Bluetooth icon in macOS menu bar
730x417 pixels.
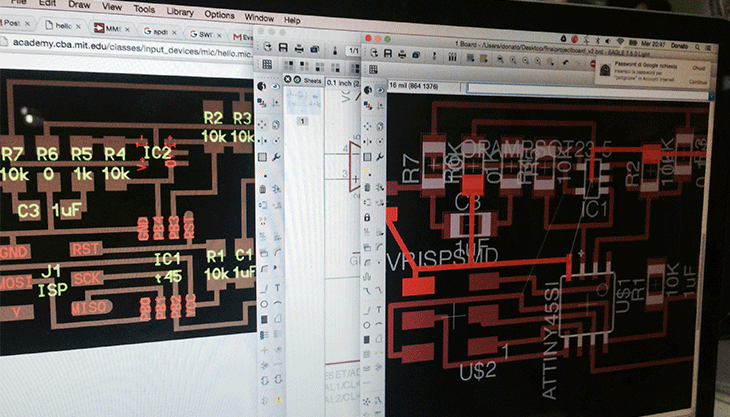click(x=598, y=41)
